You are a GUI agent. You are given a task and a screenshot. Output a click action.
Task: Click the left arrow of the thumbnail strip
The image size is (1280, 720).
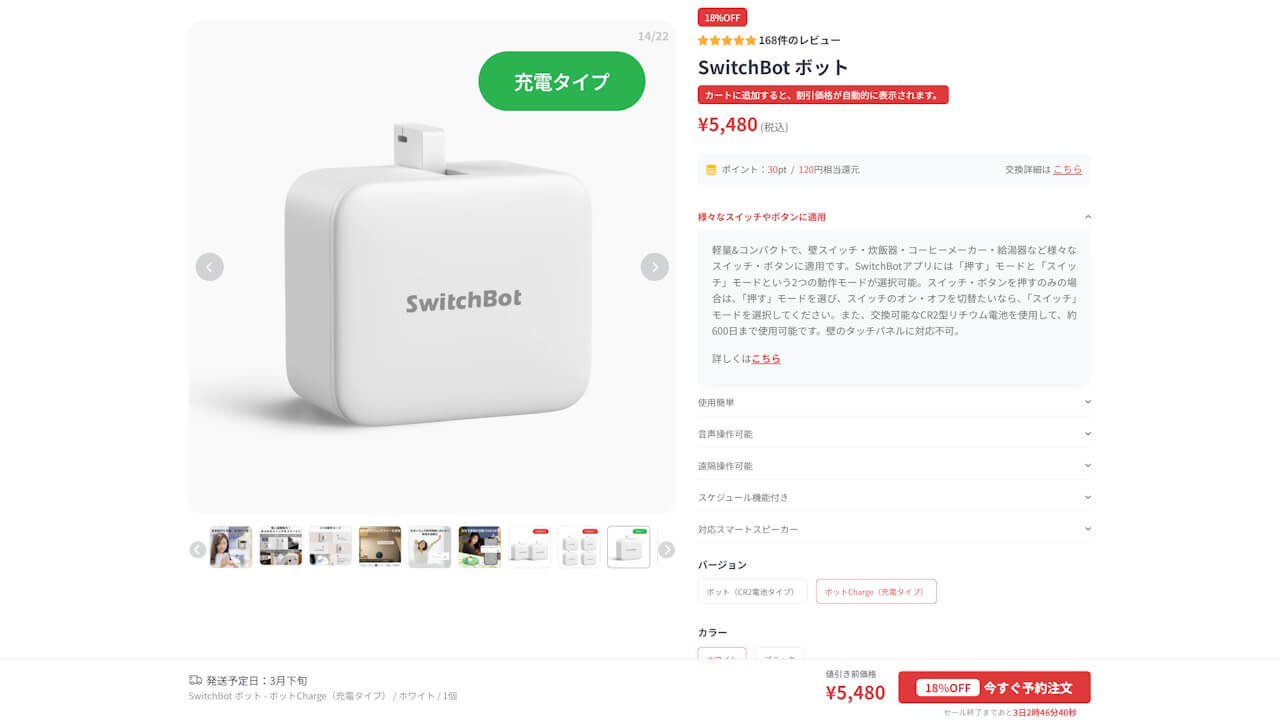[x=196, y=546]
